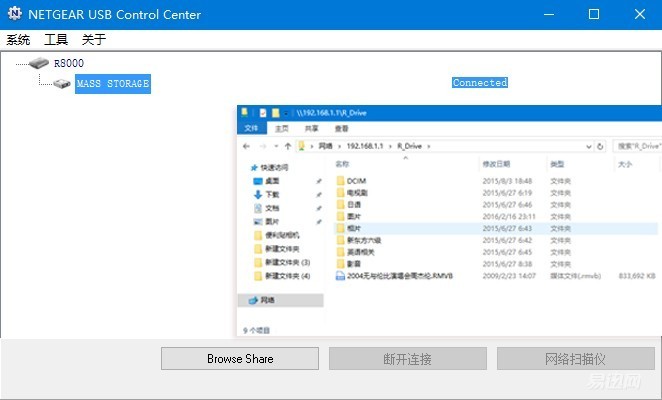This screenshot has width=662, height=400.
Task: Select the DCIM folder
Action: tap(356, 181)
